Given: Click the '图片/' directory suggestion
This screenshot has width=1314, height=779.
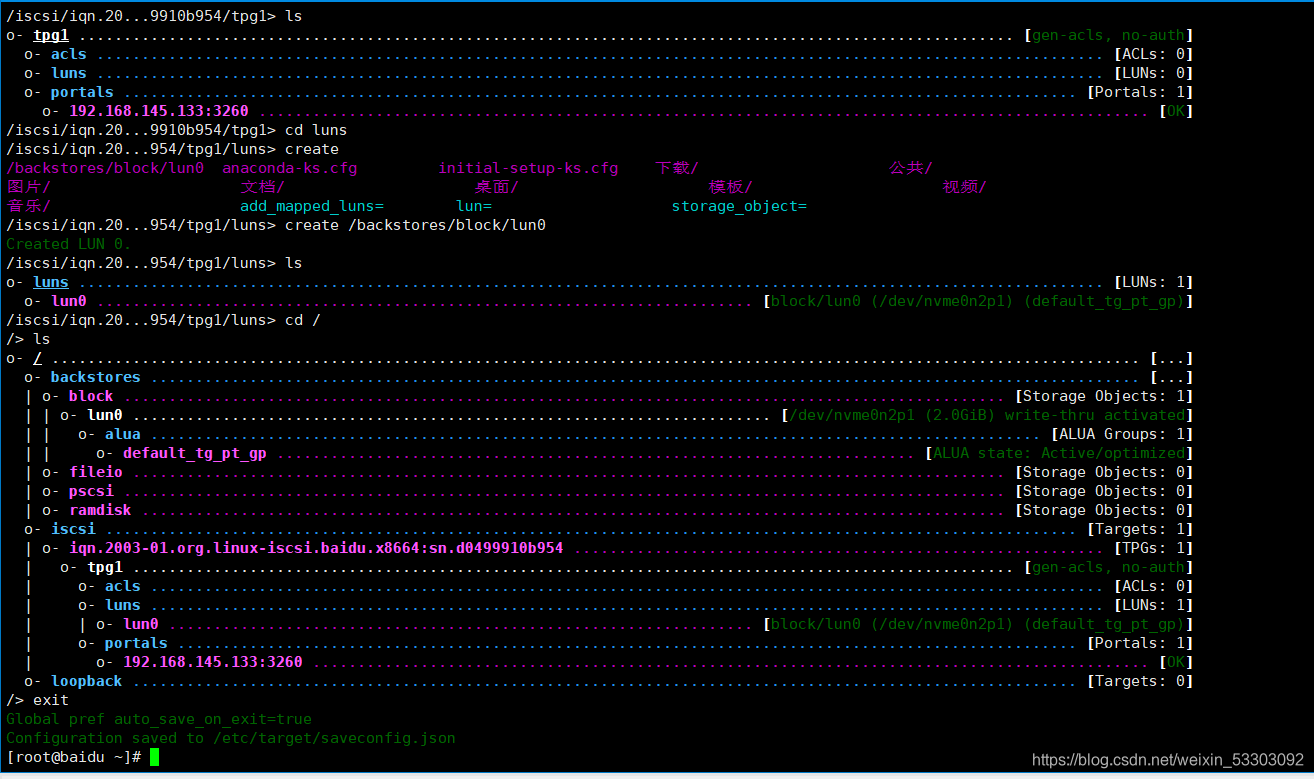Looking at the screenshot, I should click(28, 187).
